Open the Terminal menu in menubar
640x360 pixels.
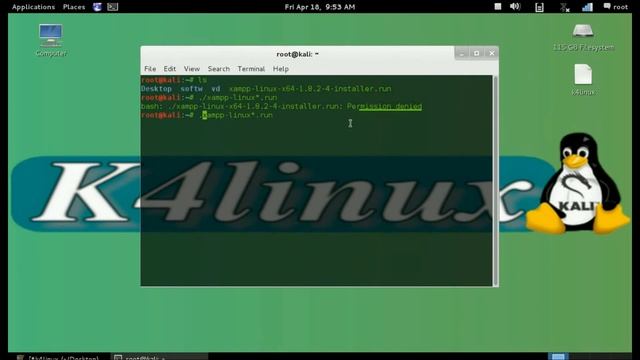(251, 69)
